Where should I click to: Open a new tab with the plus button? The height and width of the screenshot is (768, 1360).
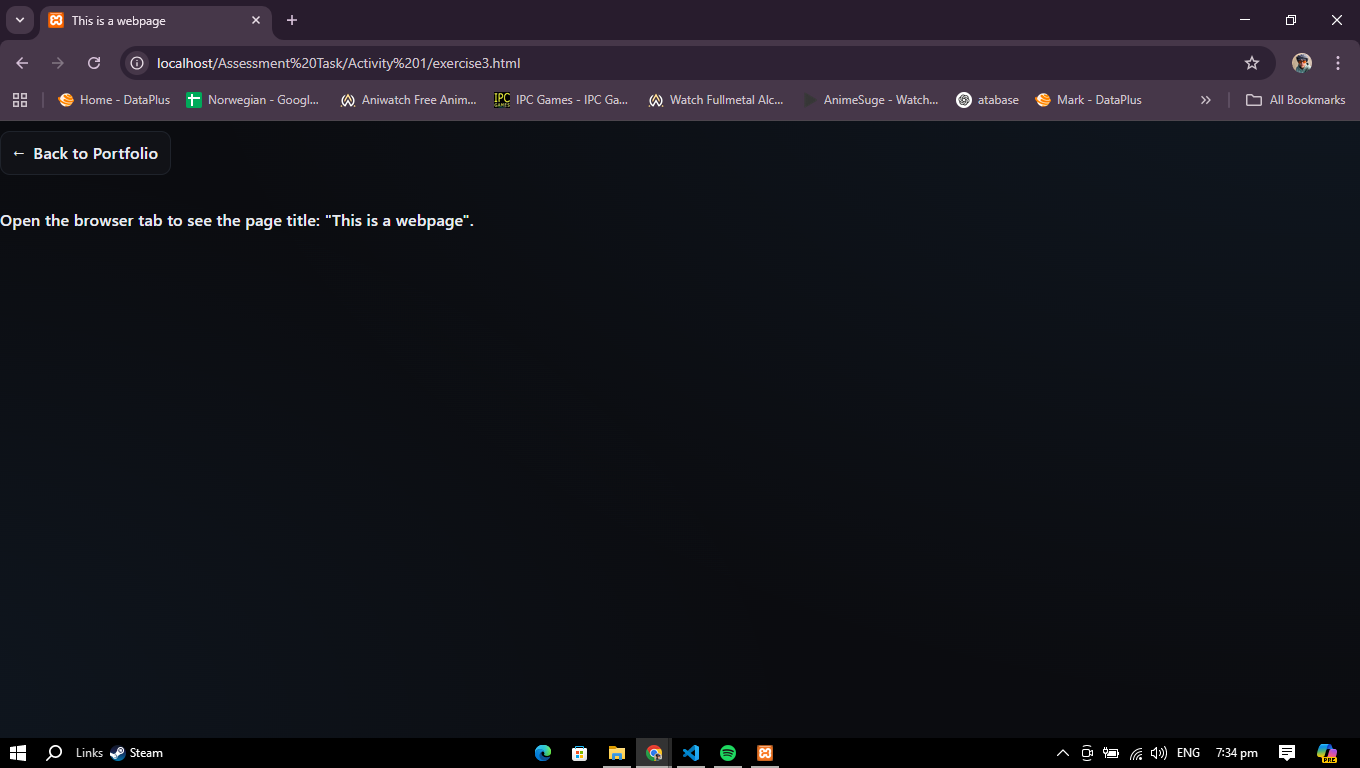(292, 20)
